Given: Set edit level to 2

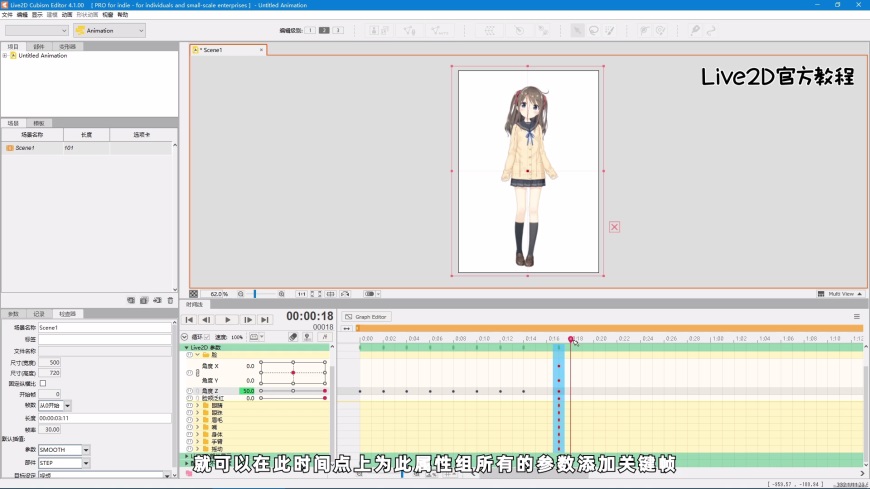Looking at the screenshot, I should pos(324,31).
